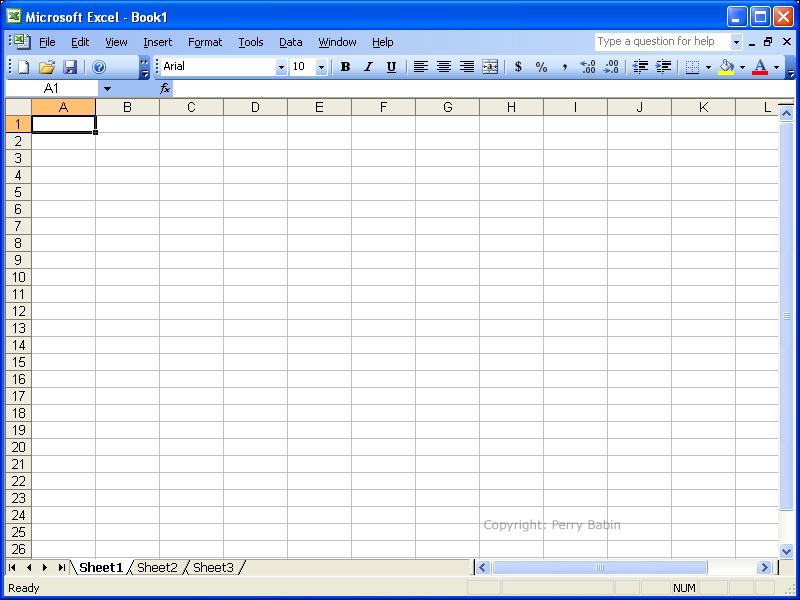Apply yellow Fill Color bucket icon
This screenshot has width=800, height=600.
[x=726, y=67]
